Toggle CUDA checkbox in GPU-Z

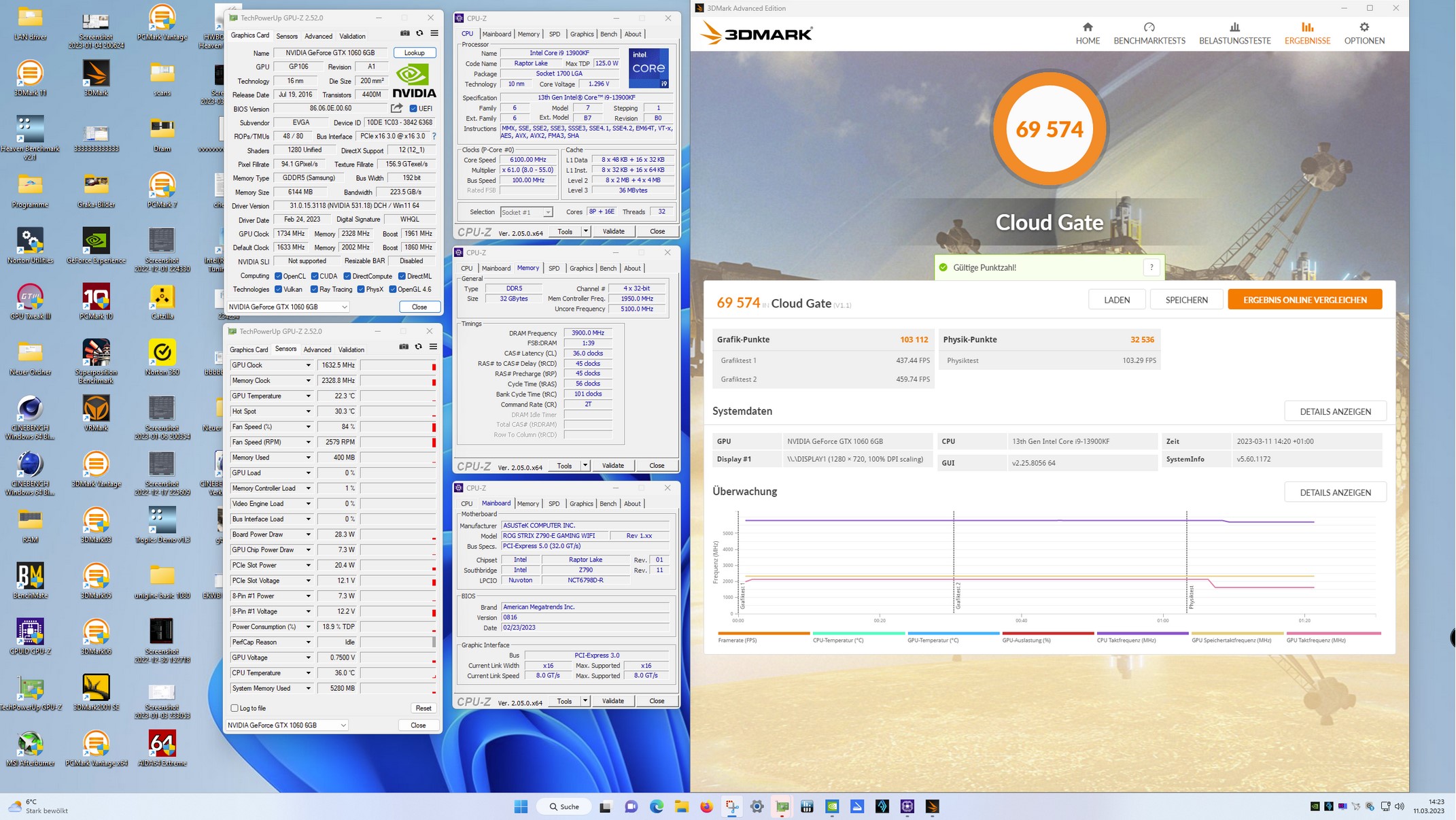315,276
